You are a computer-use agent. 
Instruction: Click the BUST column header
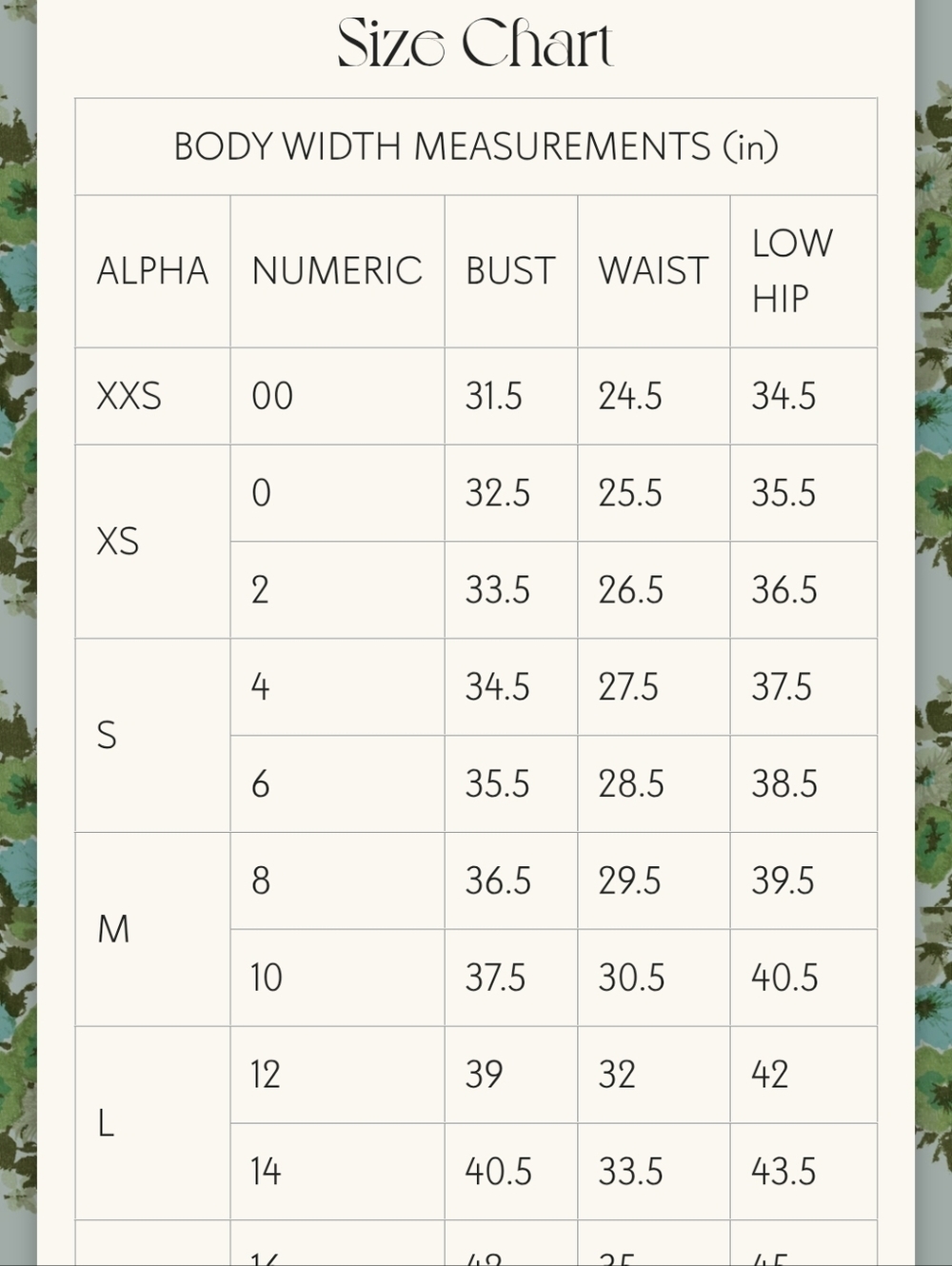pos(511,271)
